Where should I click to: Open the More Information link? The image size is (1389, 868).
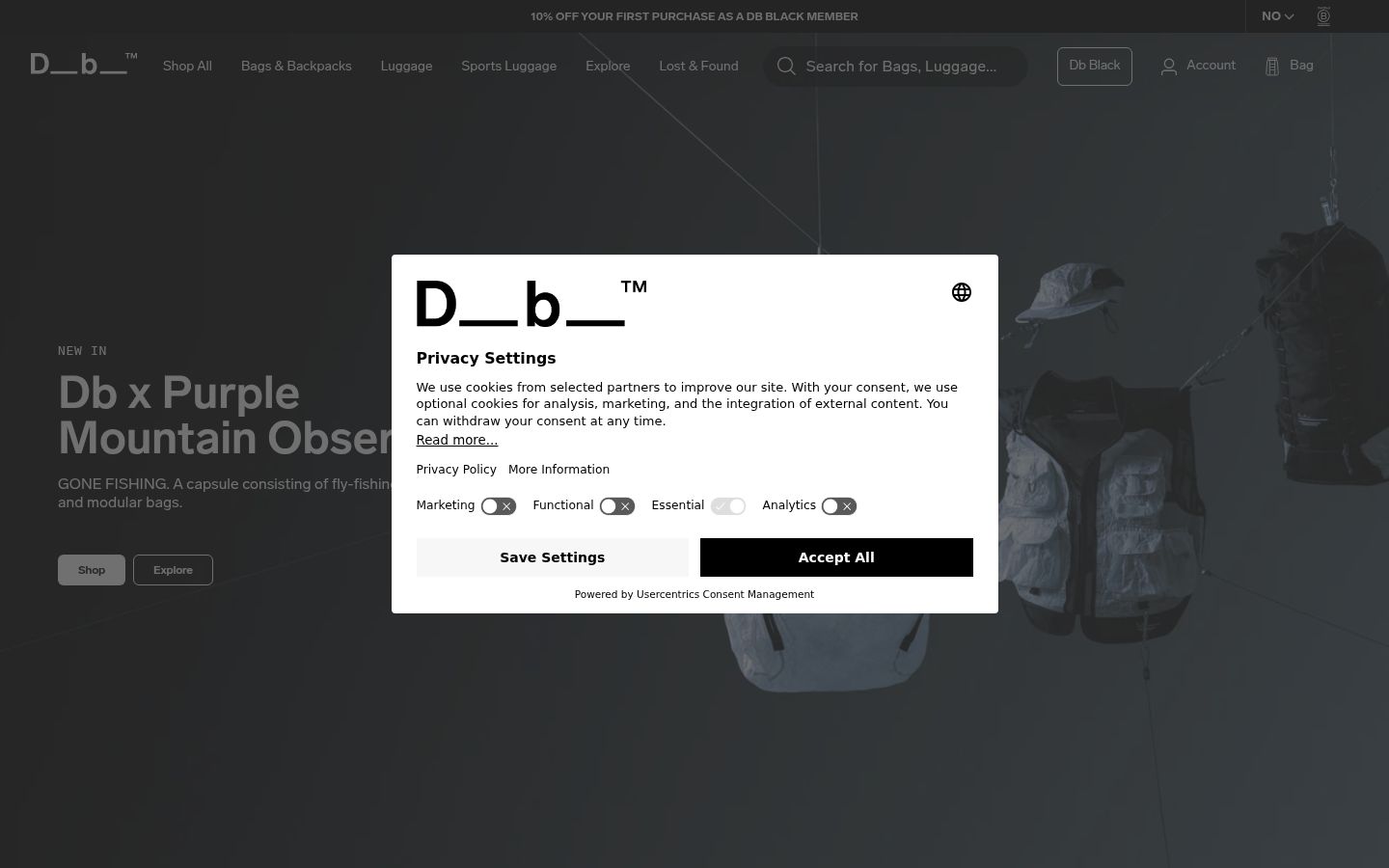pos(558,470)
